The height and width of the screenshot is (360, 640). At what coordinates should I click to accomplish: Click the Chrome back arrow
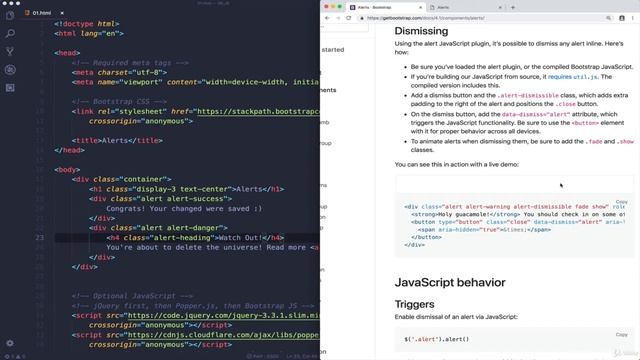pos(327,18)
